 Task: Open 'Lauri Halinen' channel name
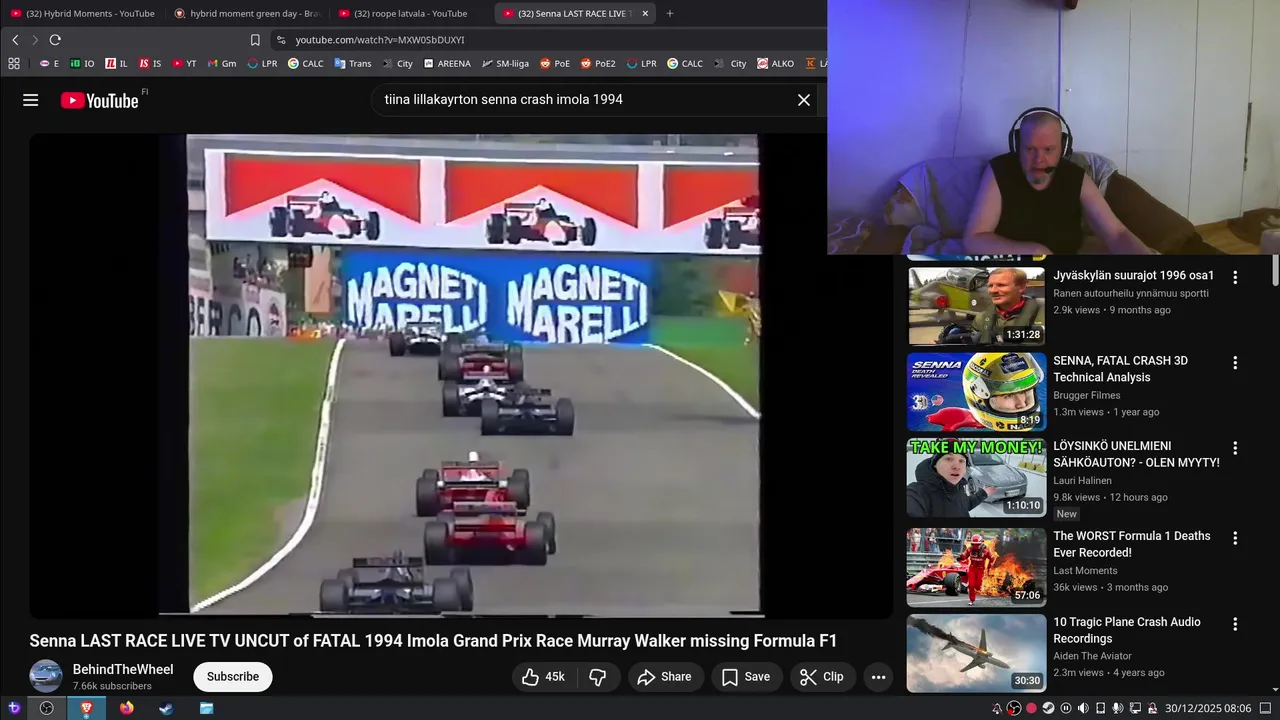coord(1082,480)
